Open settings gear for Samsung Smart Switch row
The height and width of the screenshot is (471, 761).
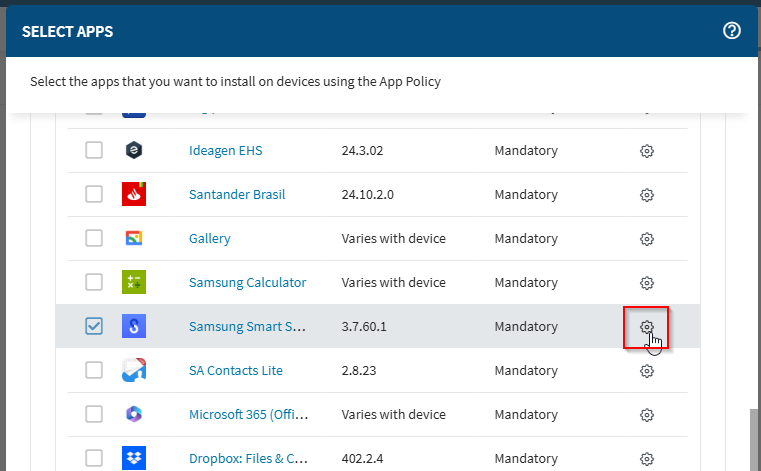pos(646,327)
